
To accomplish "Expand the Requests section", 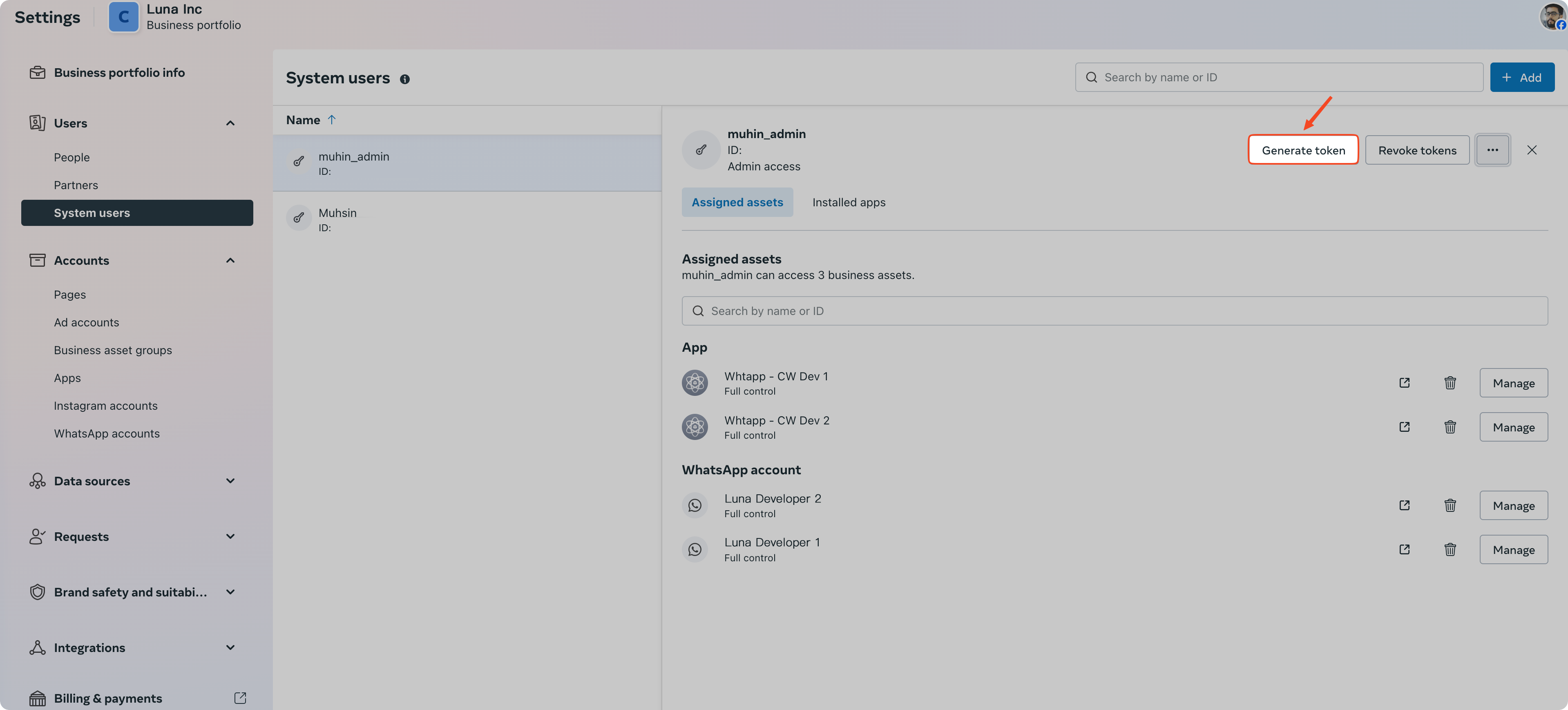I will 230,537.
